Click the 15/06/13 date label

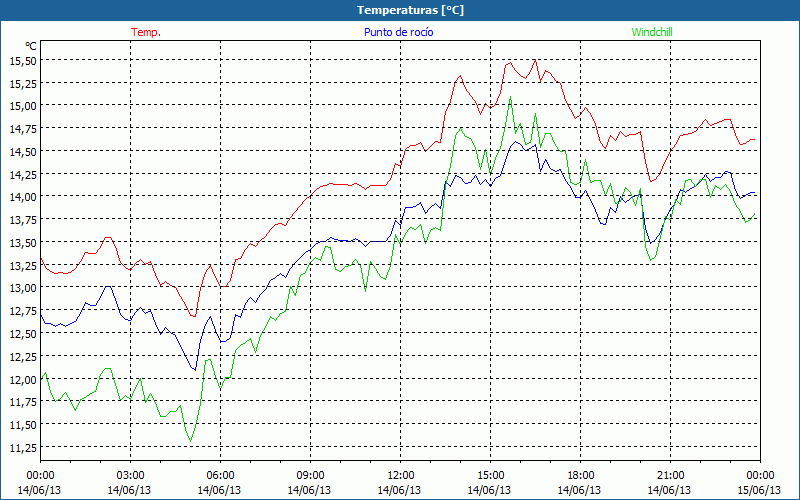(759, 490)
